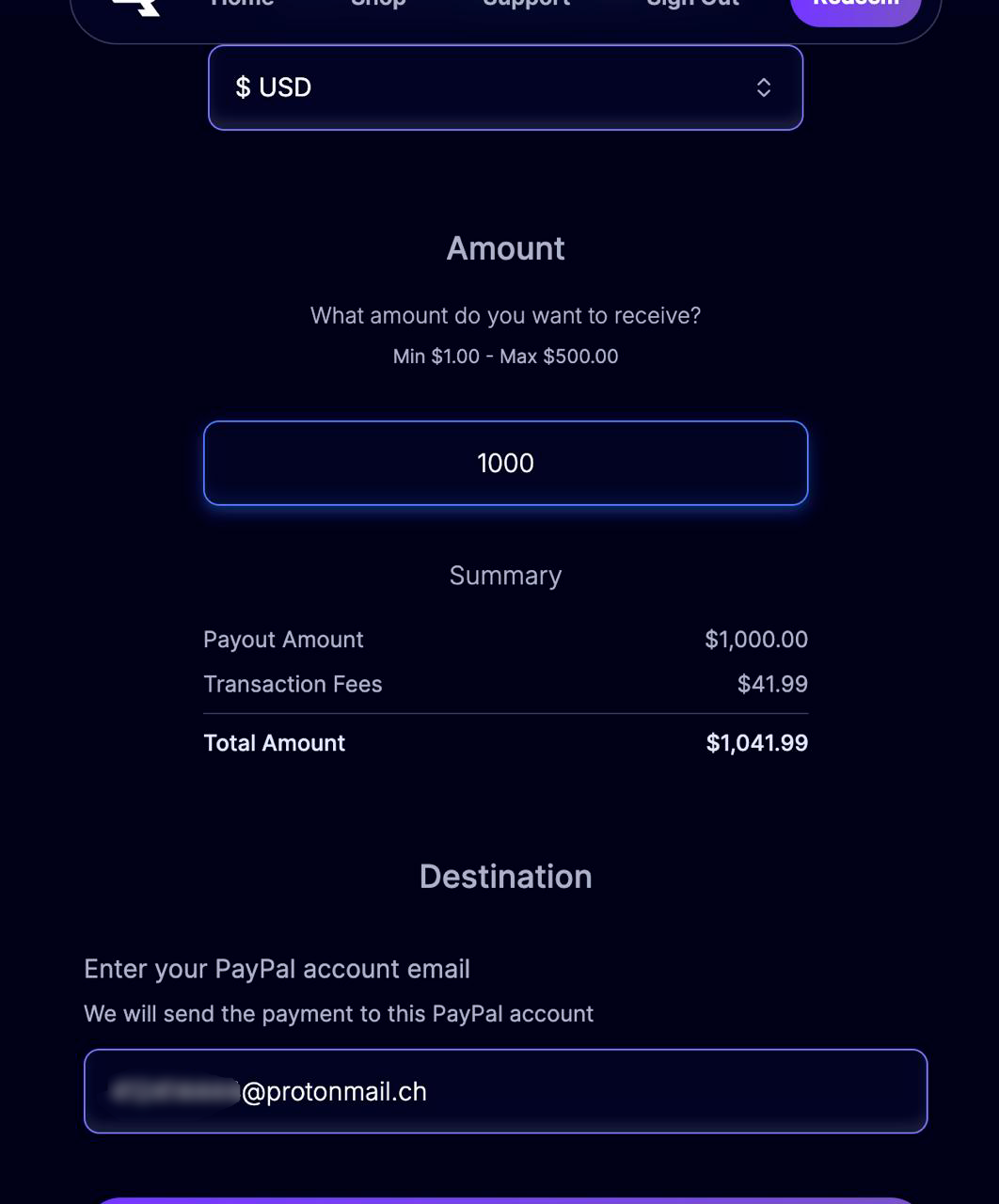Click the Min $1.00 - Max $500.00 text

coord(505,356)
